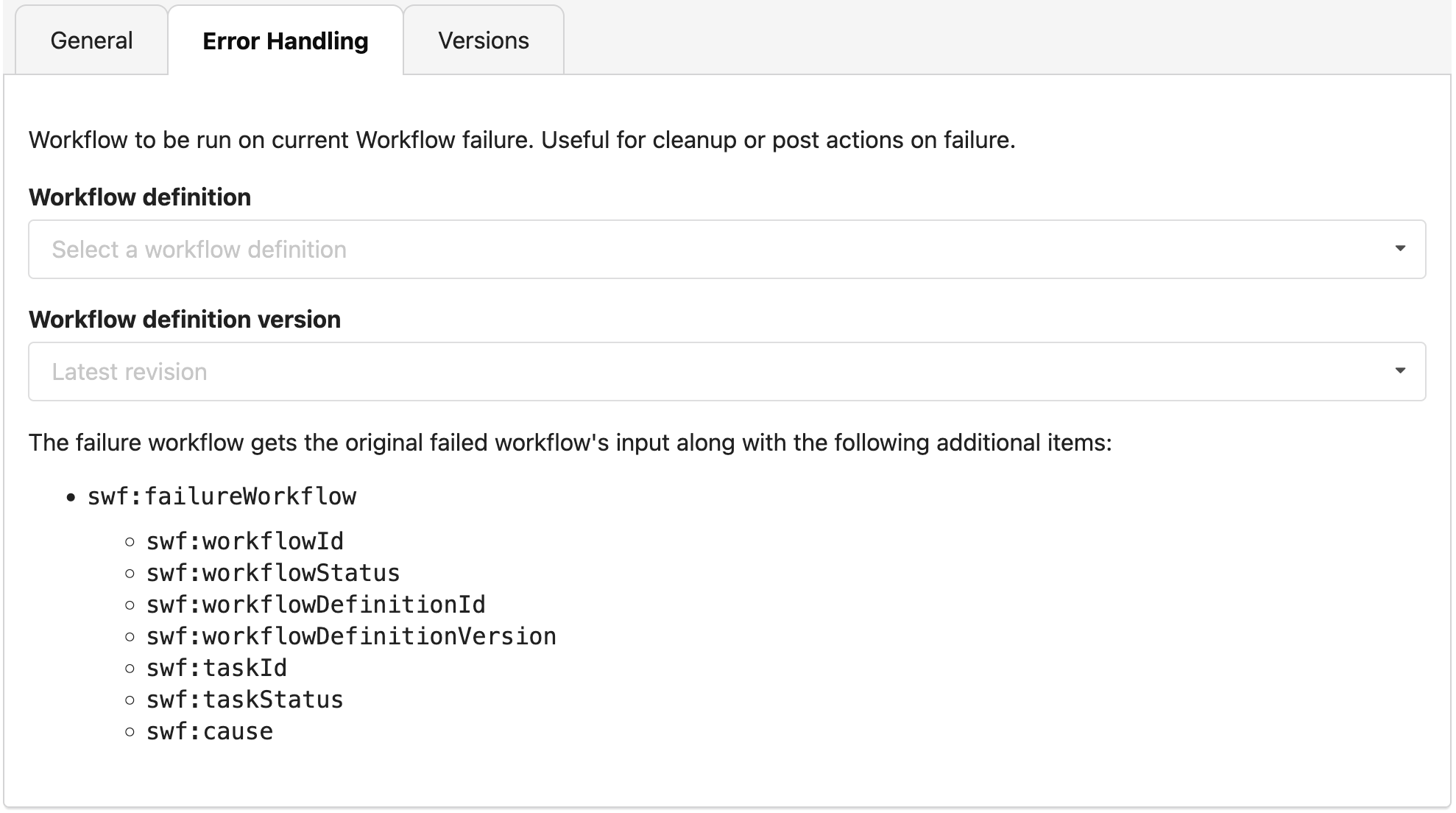Screen dimensions: 1456x813
Task: Click the swf:taskId code item
Action: tap(216, 669)
